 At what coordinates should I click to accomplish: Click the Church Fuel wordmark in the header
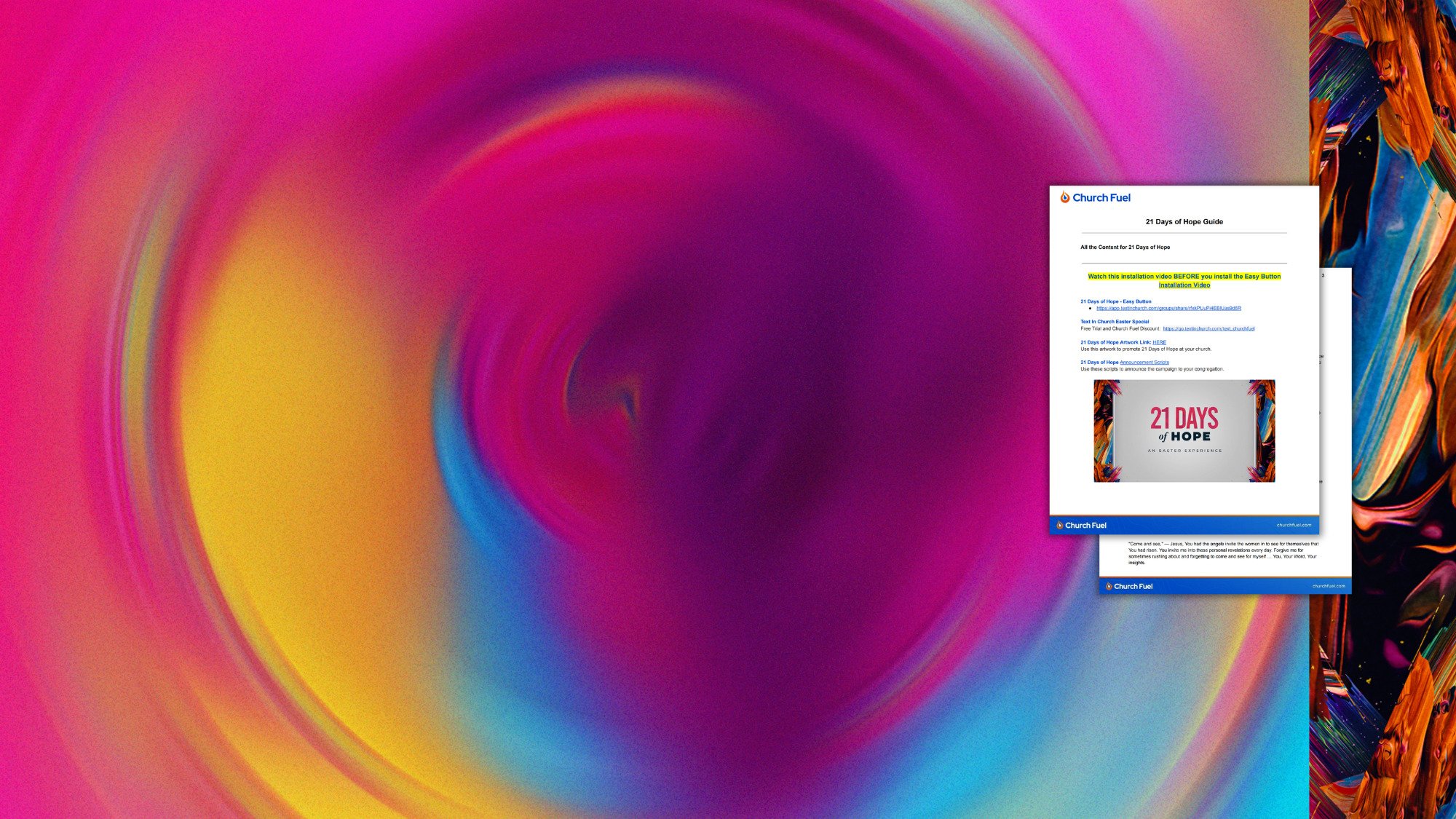tap(1101, 198)
